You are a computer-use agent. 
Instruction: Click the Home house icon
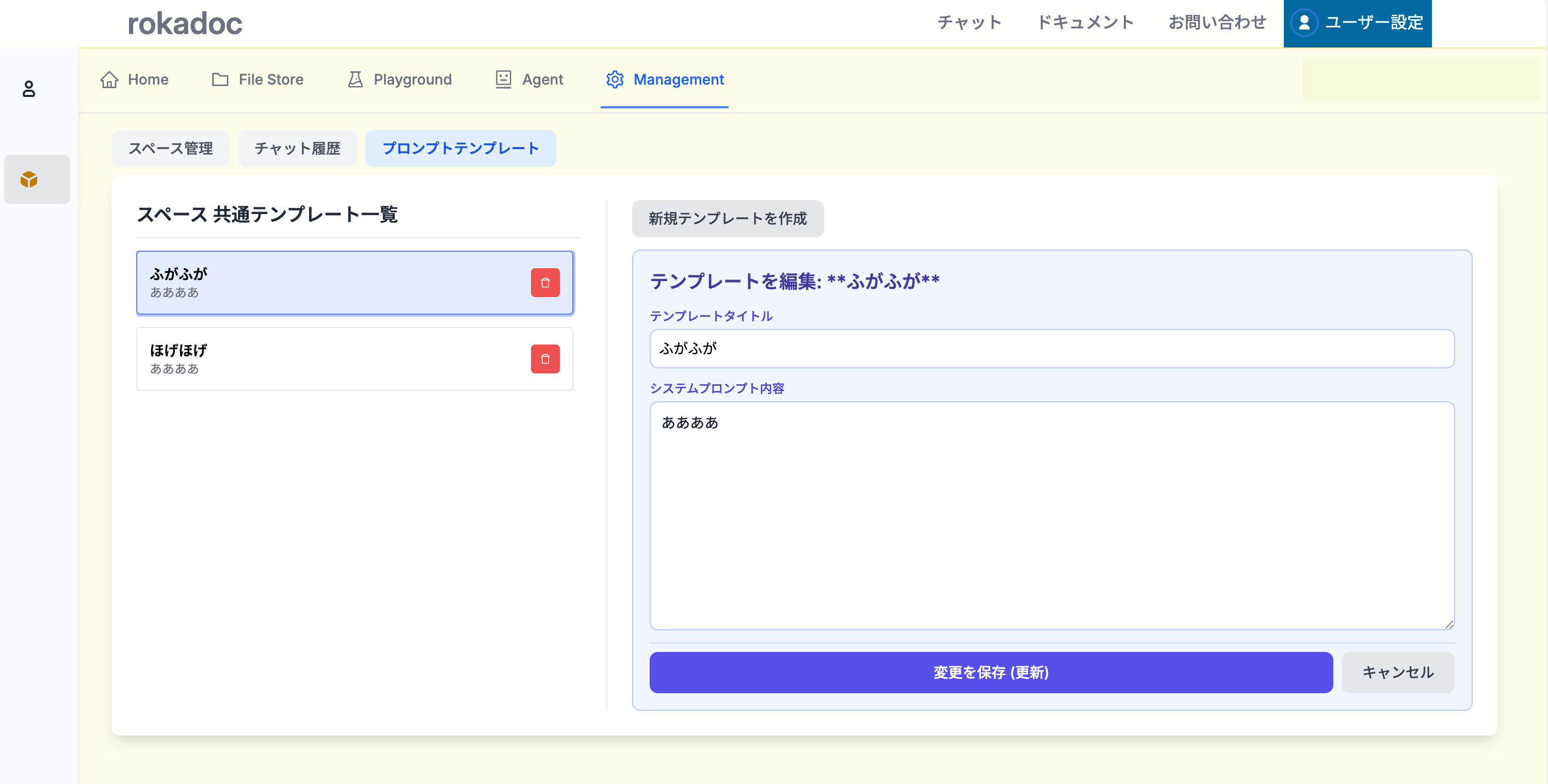[x=109, y=79]
